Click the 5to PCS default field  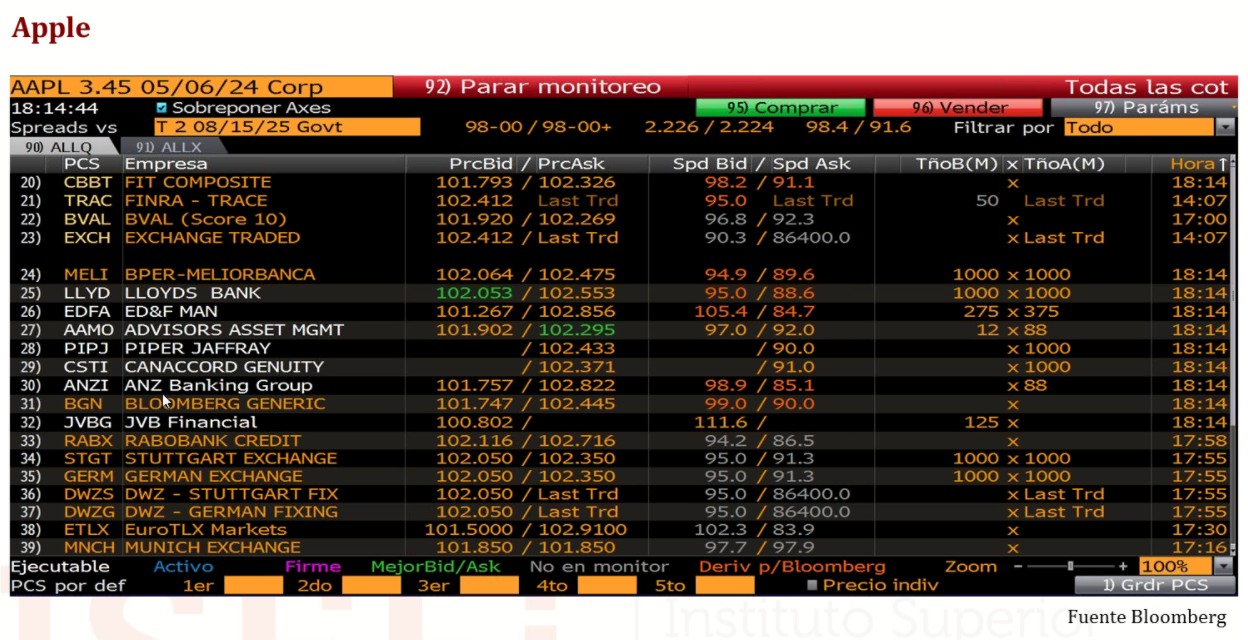pyautogui.click(x=725, y=586)
